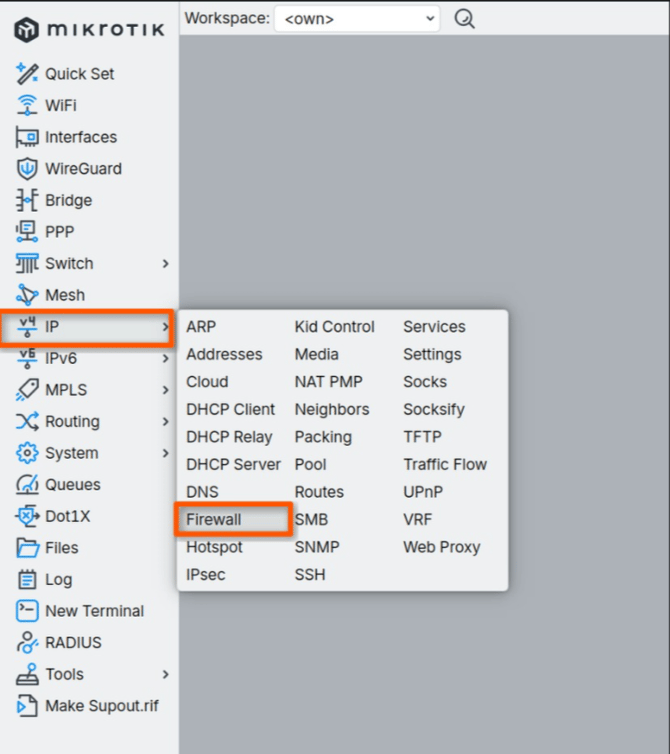Expand the Routing submenu chevron

(165, 422)
